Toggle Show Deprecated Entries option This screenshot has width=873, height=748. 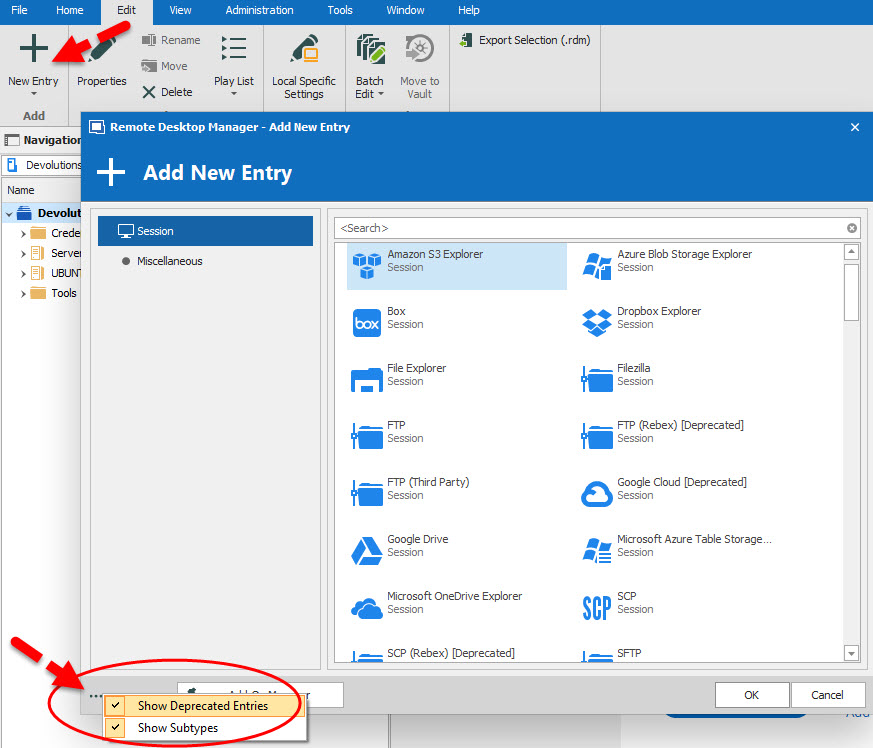click(x=202, y=706)
